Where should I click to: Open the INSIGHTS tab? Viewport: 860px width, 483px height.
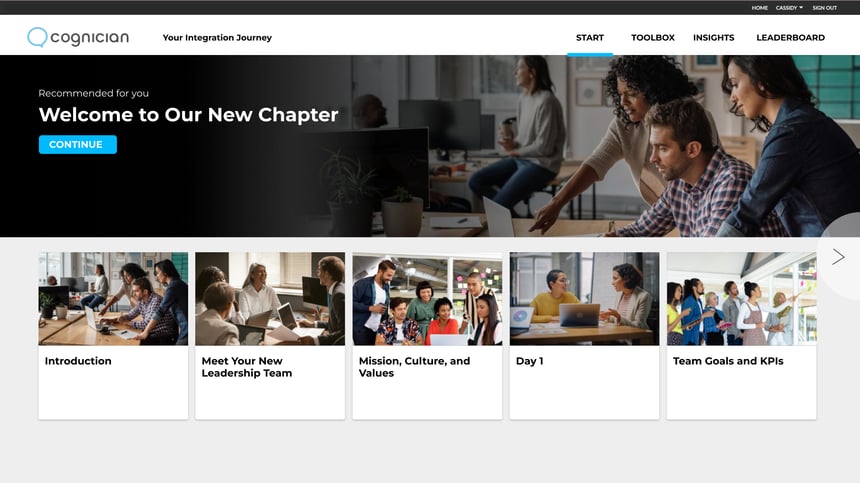[714, 38]
